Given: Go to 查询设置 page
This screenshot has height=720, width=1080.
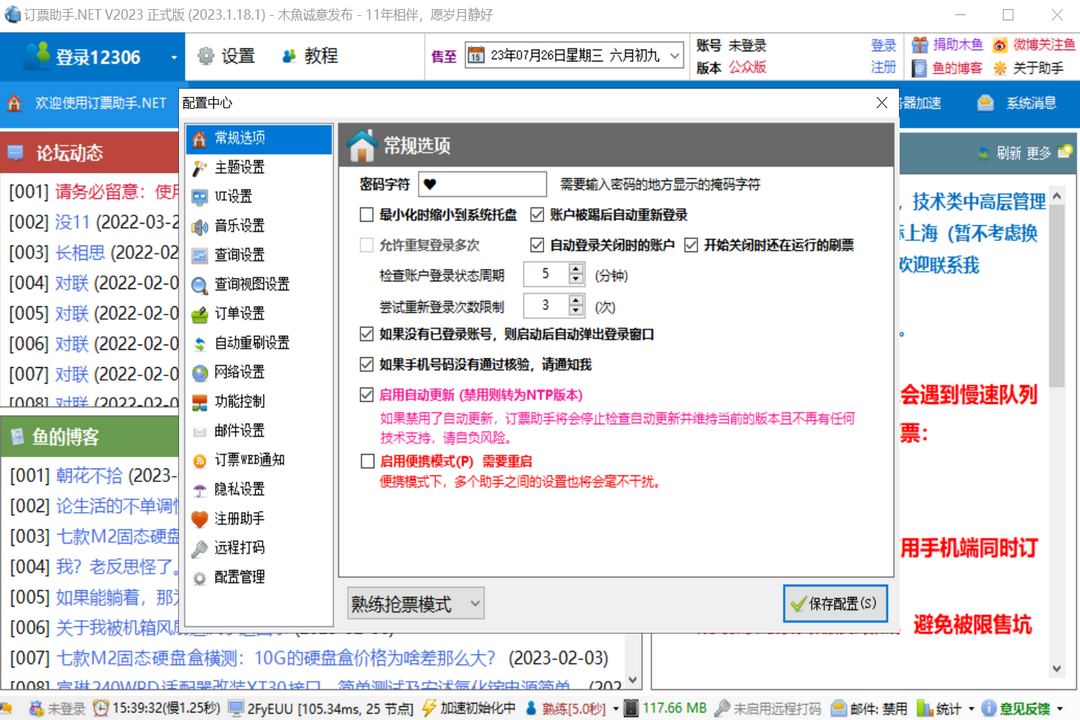Looking at the screenshot, I should 239,255.
